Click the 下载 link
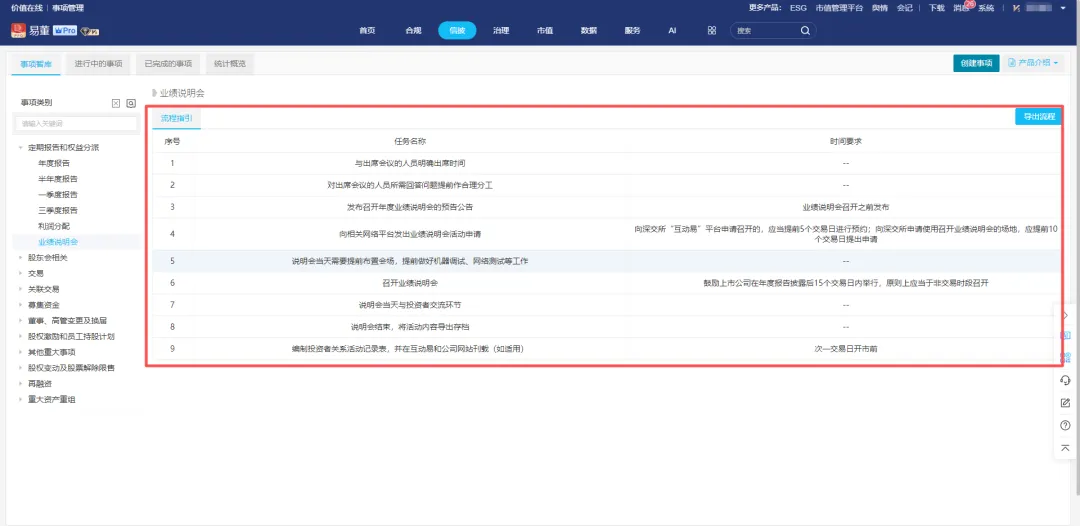The width and height of the screenshot is (1080, 526). 936,8
